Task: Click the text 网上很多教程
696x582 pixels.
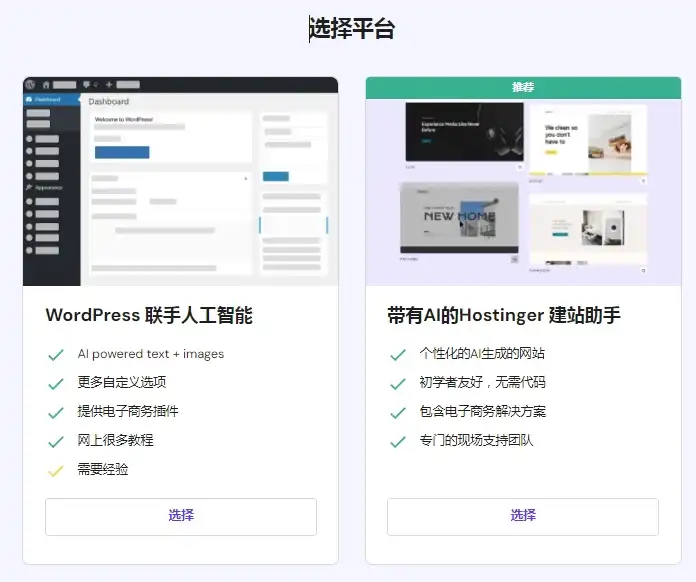Action: 115,440
